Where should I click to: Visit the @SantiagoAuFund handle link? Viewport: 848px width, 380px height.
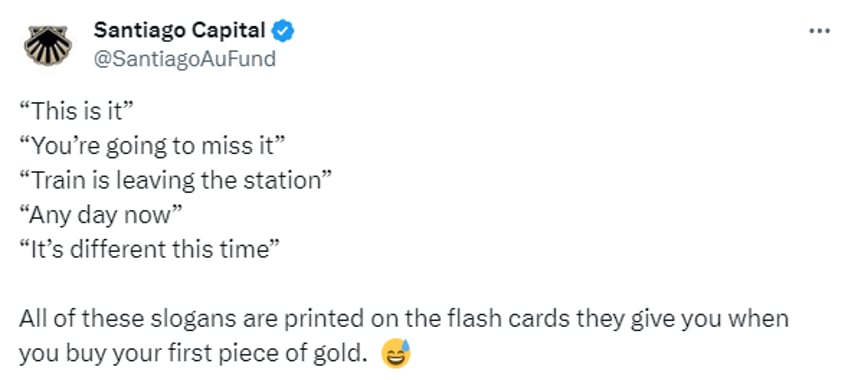coord(185,58)
